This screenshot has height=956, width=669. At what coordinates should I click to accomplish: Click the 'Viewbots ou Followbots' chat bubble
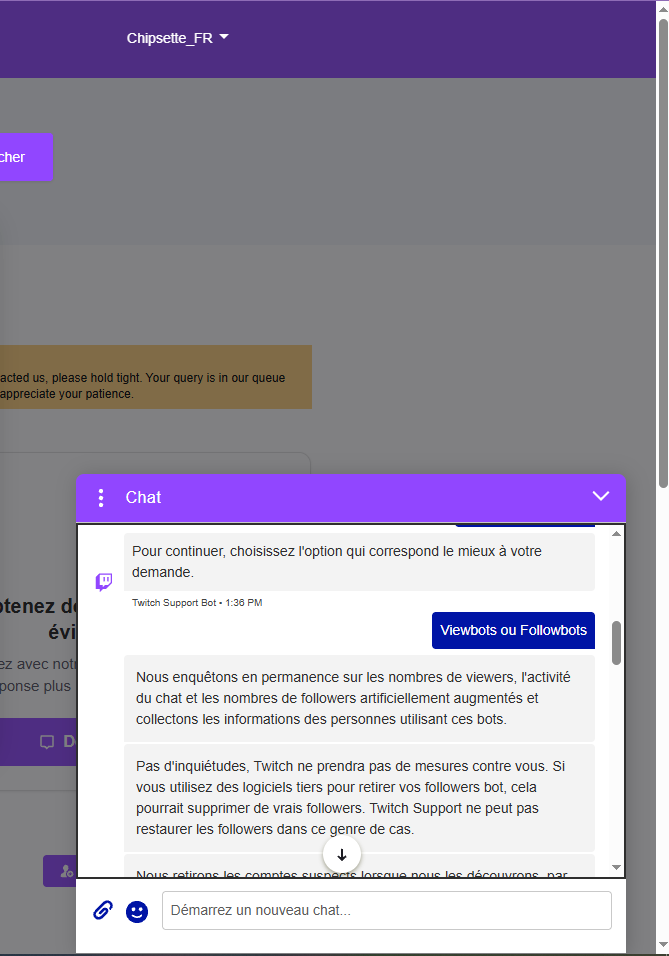(x=513, y=630)
